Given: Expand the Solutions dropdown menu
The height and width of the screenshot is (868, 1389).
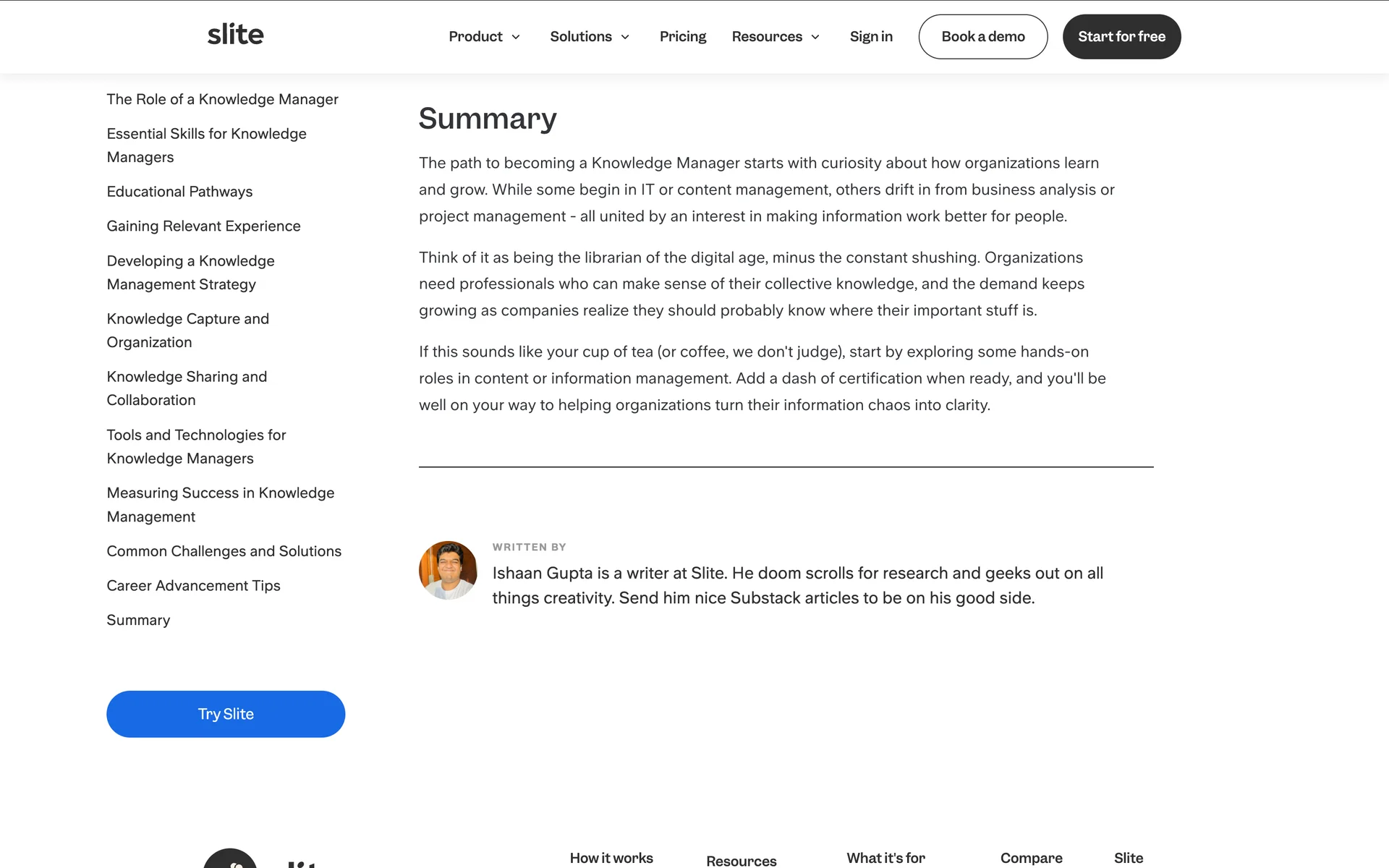Looking at the screenshot, I should coord(590,37).
